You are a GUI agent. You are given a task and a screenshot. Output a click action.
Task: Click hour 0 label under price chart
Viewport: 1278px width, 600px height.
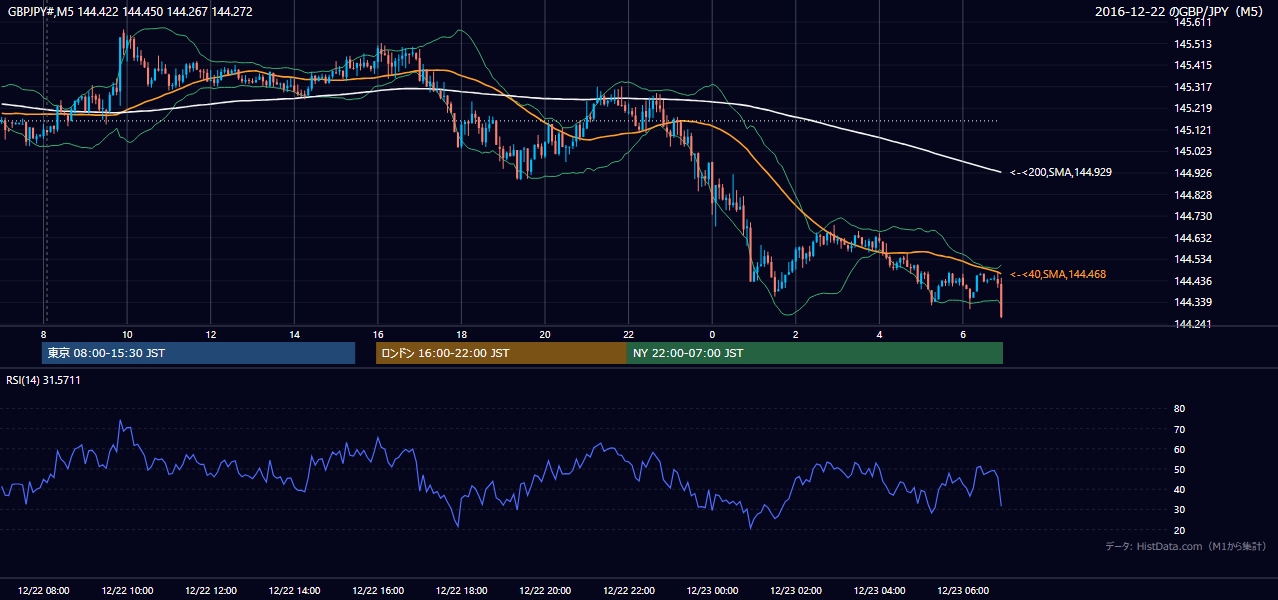(712, 334)
